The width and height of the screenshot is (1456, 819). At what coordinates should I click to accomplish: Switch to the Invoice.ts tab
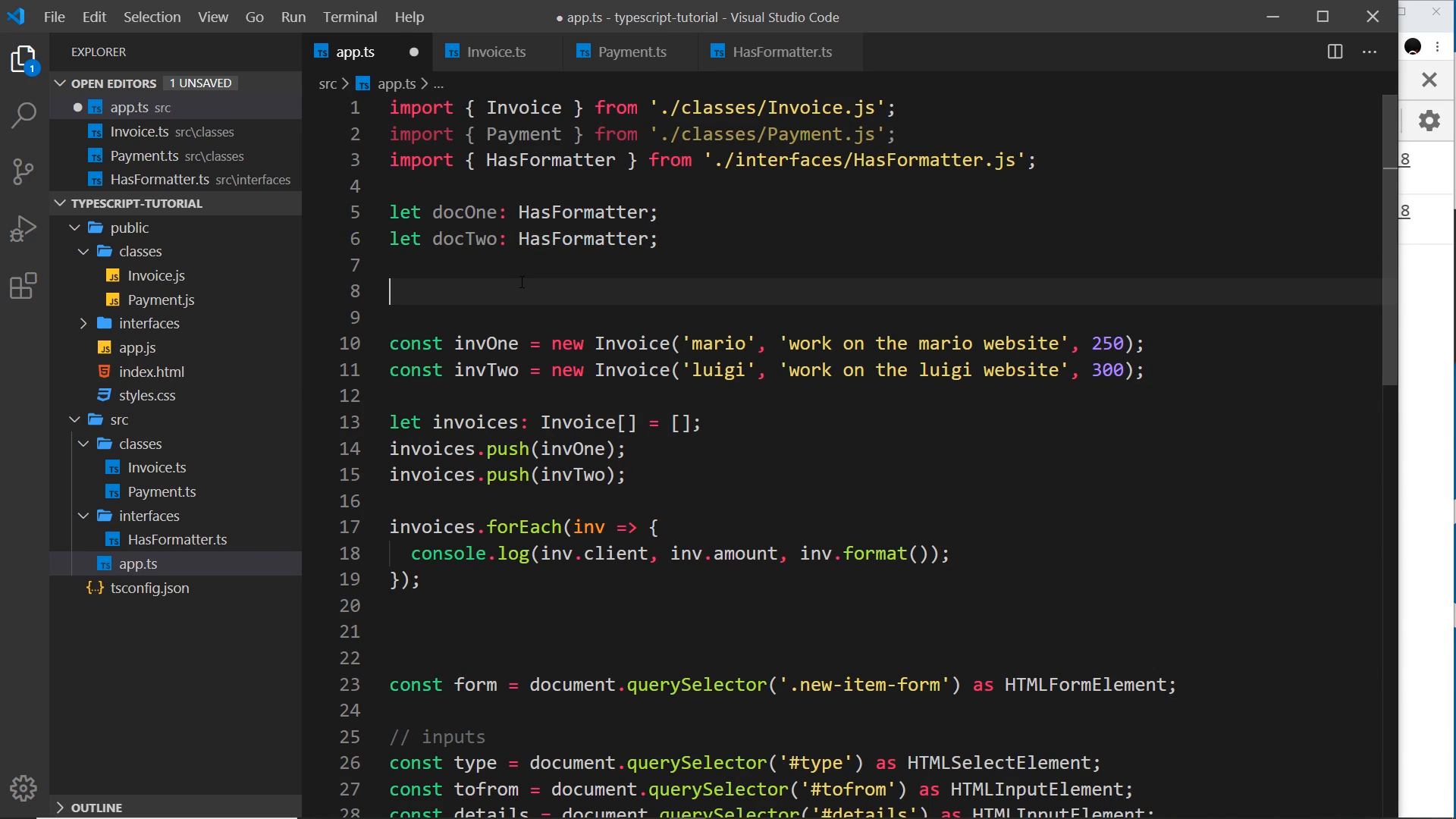pos(497,52)
